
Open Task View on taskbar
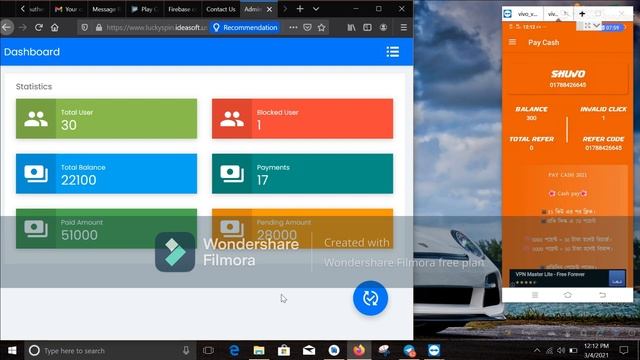209,350
